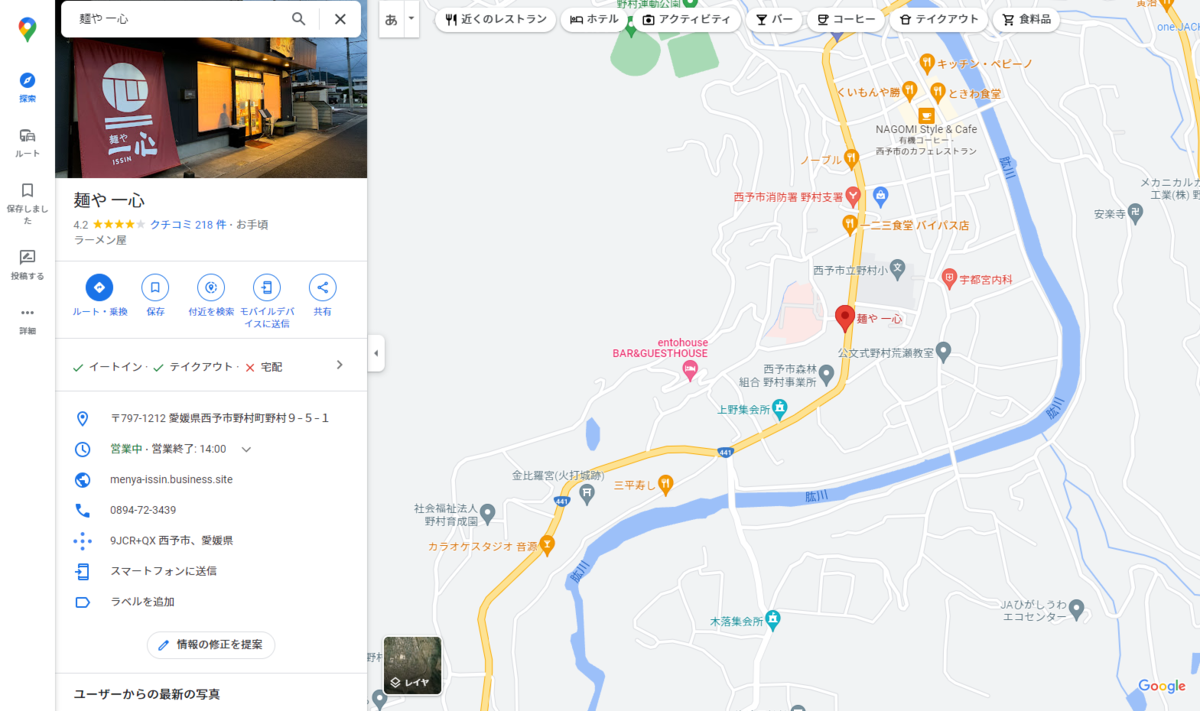Click the あ input method button
Viewport: 1200px width, 711px height.
(391, 19)
